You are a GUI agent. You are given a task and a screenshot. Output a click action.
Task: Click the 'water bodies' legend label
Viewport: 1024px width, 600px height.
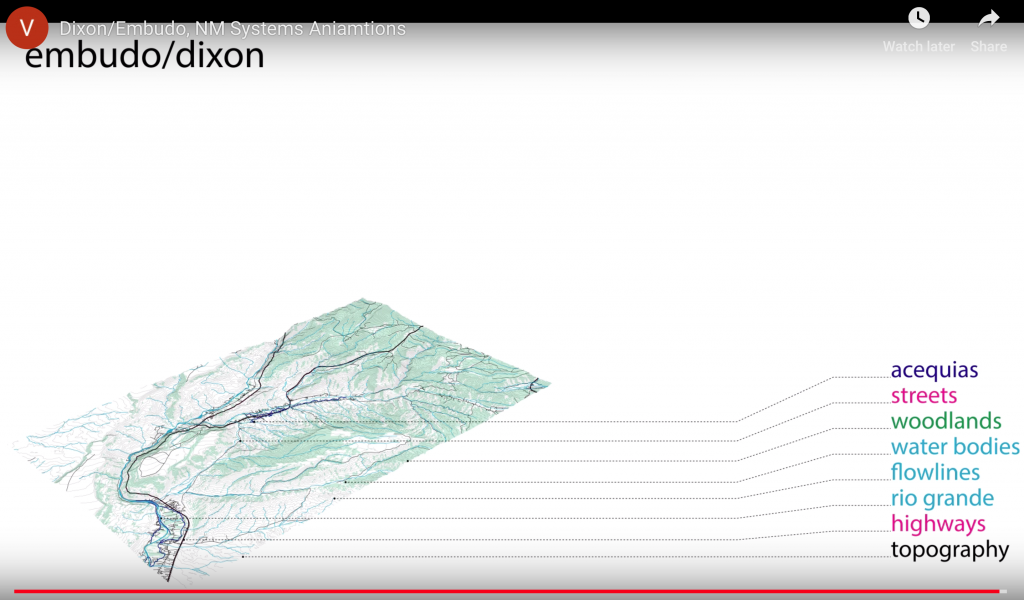[955, 447]
